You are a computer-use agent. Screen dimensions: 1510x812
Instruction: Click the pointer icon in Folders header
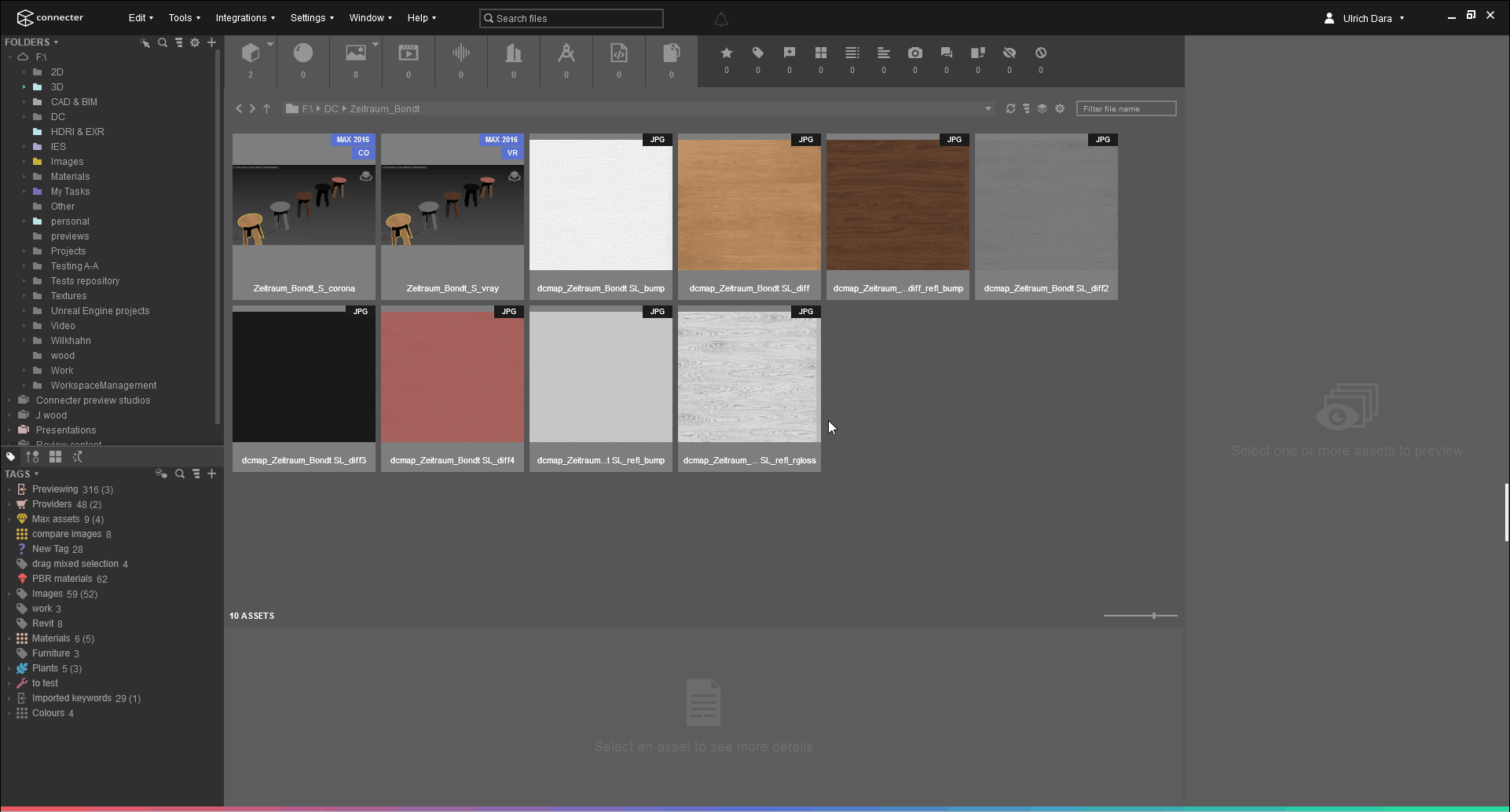tap(145, 42)
